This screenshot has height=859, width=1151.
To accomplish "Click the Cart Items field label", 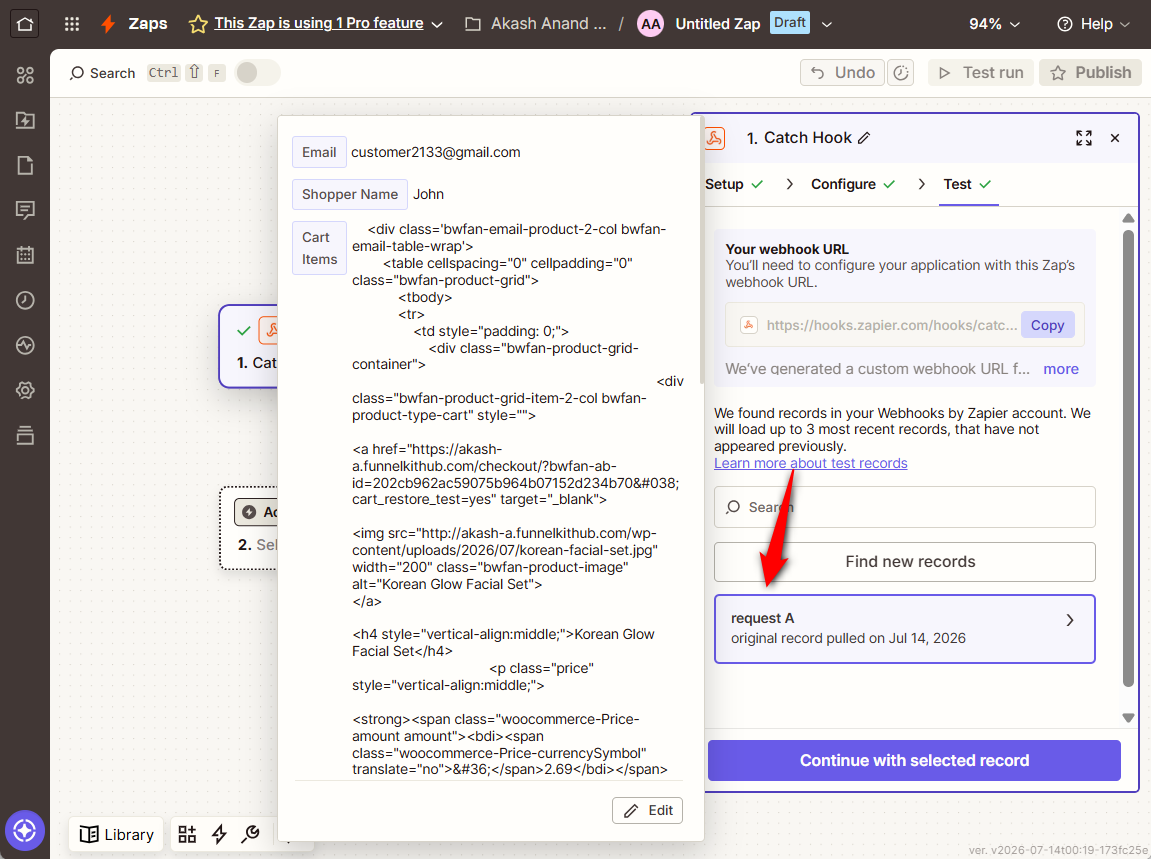I will click(319, 248).
